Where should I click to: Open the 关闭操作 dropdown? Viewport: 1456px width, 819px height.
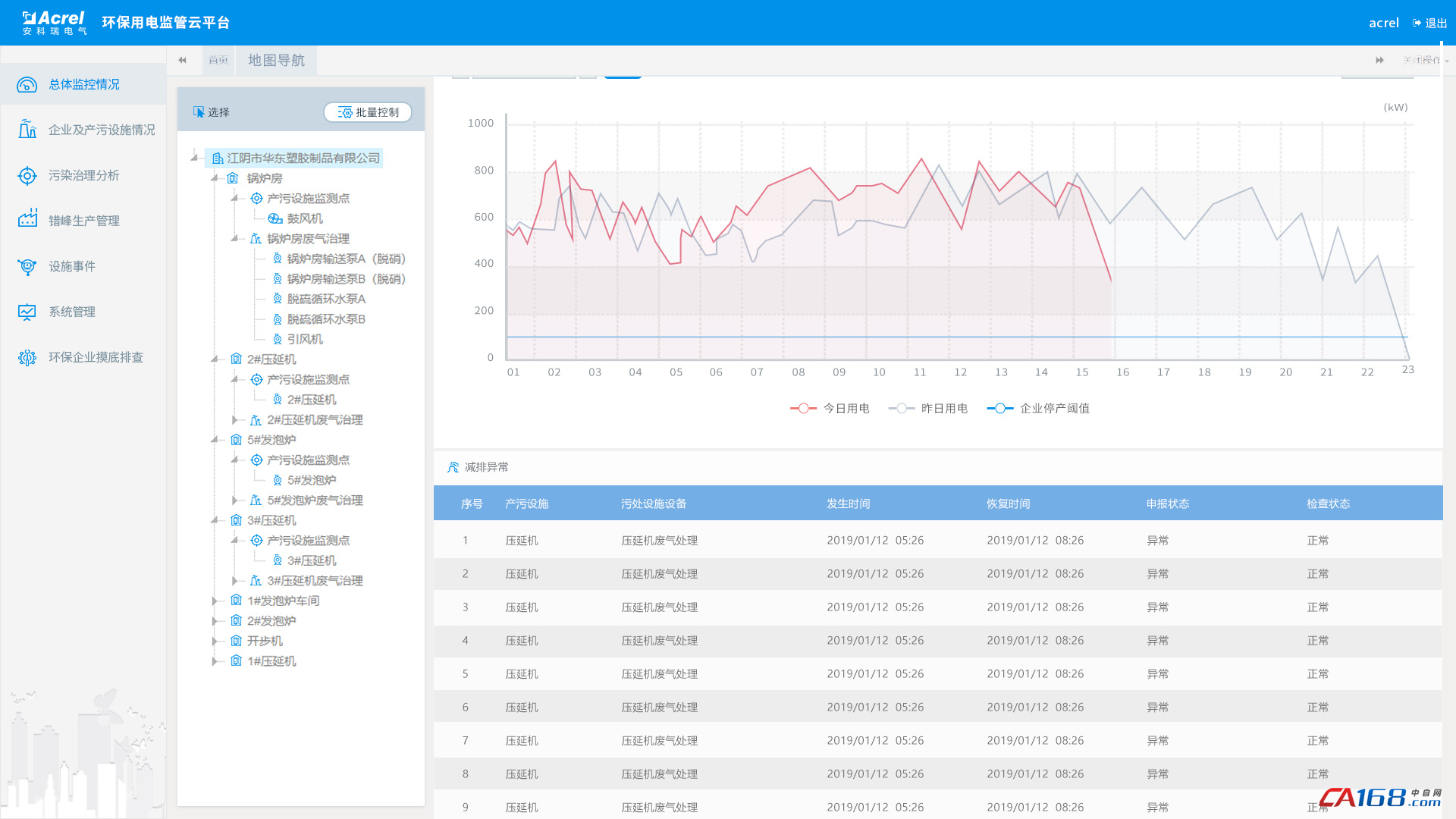[1425, 60]
